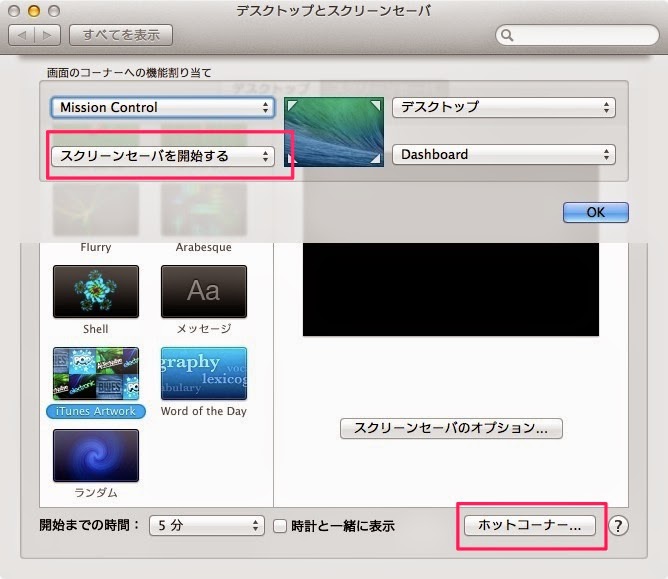Open the 開始までの時間 5 分 dropdown
The image size is (668, 579).
tap(207, 525)
